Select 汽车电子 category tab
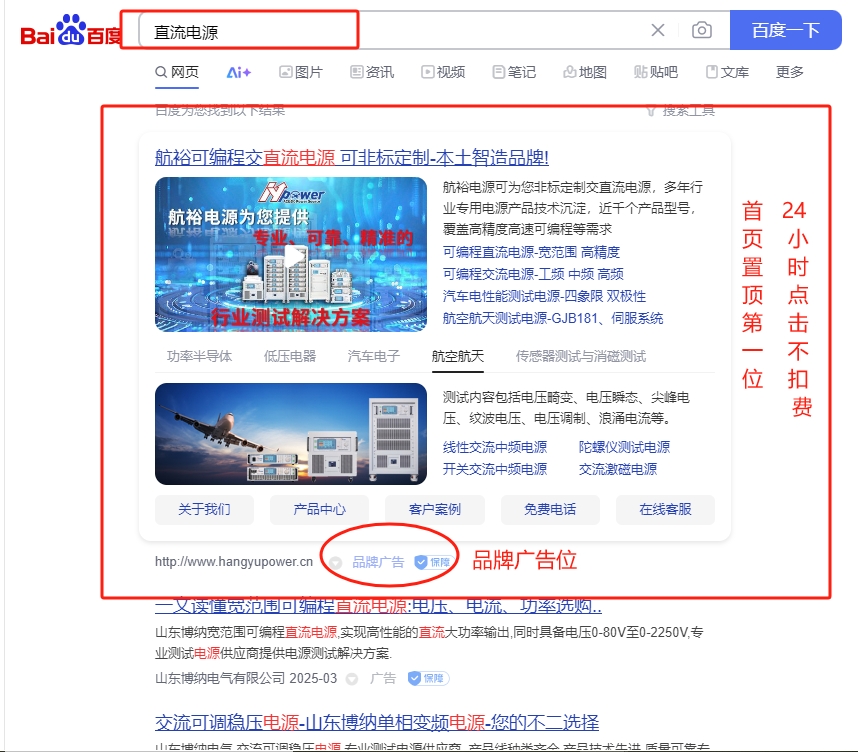 click(x=374, y=356)
